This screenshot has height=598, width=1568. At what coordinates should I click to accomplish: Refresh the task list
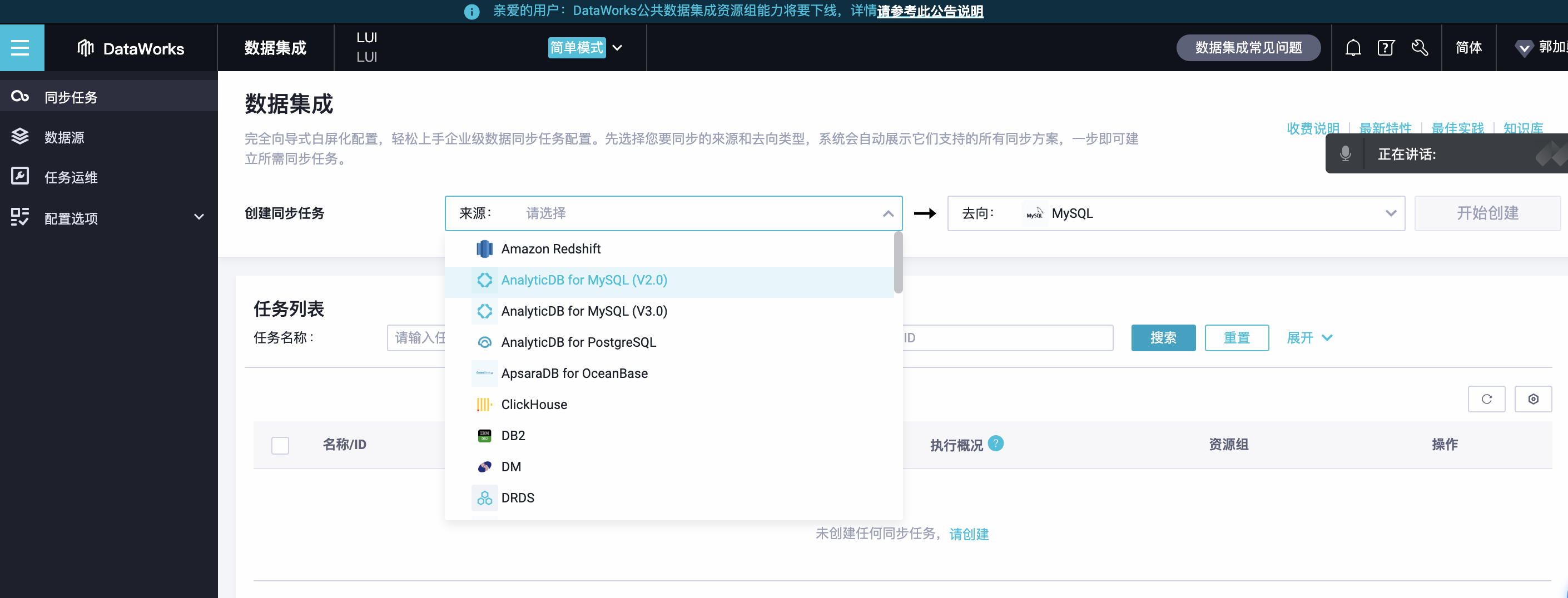coord(1486,399)
